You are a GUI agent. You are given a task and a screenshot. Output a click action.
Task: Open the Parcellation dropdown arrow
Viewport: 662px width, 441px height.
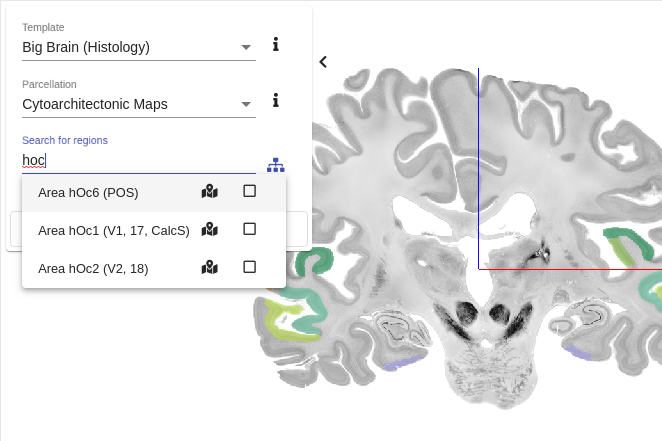coord(246,104)
